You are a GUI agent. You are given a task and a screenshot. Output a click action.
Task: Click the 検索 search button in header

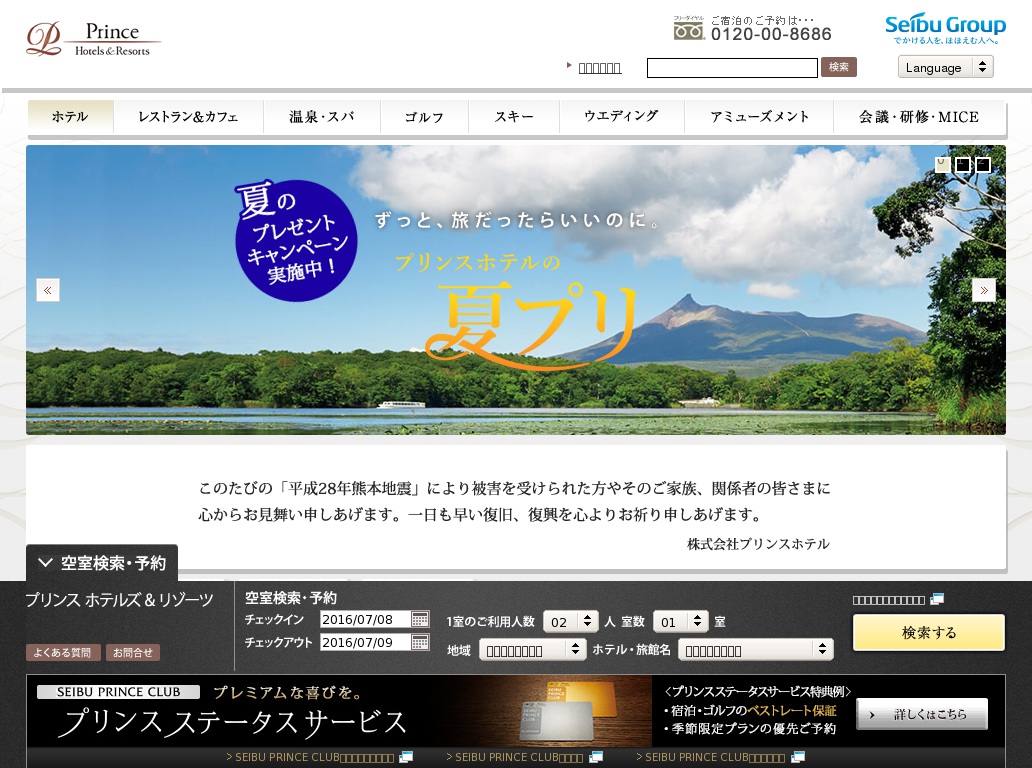click(x=838, y=67)
